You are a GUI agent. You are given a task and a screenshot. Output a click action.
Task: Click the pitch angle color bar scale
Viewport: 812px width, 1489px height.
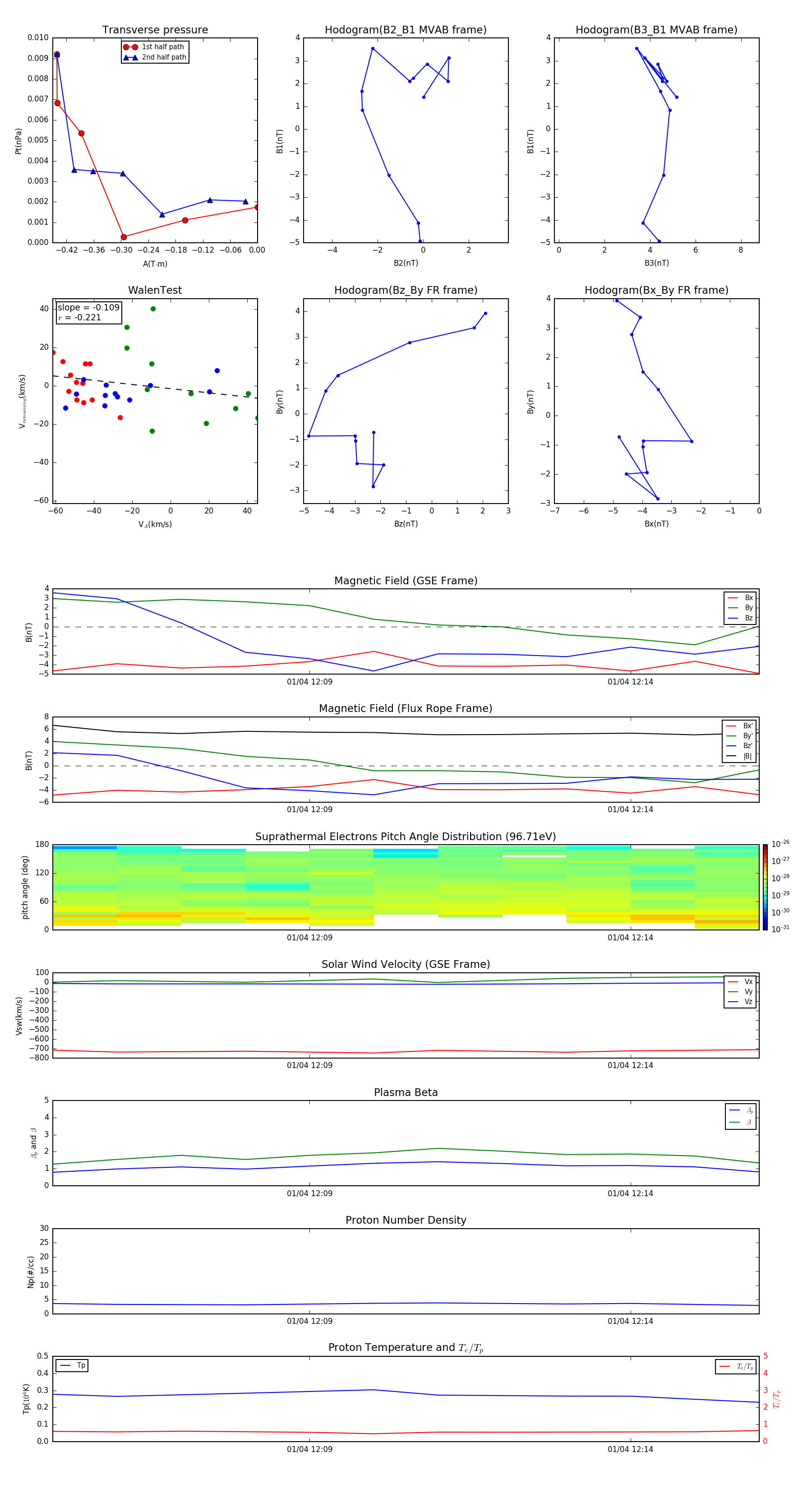coord(765,887)
